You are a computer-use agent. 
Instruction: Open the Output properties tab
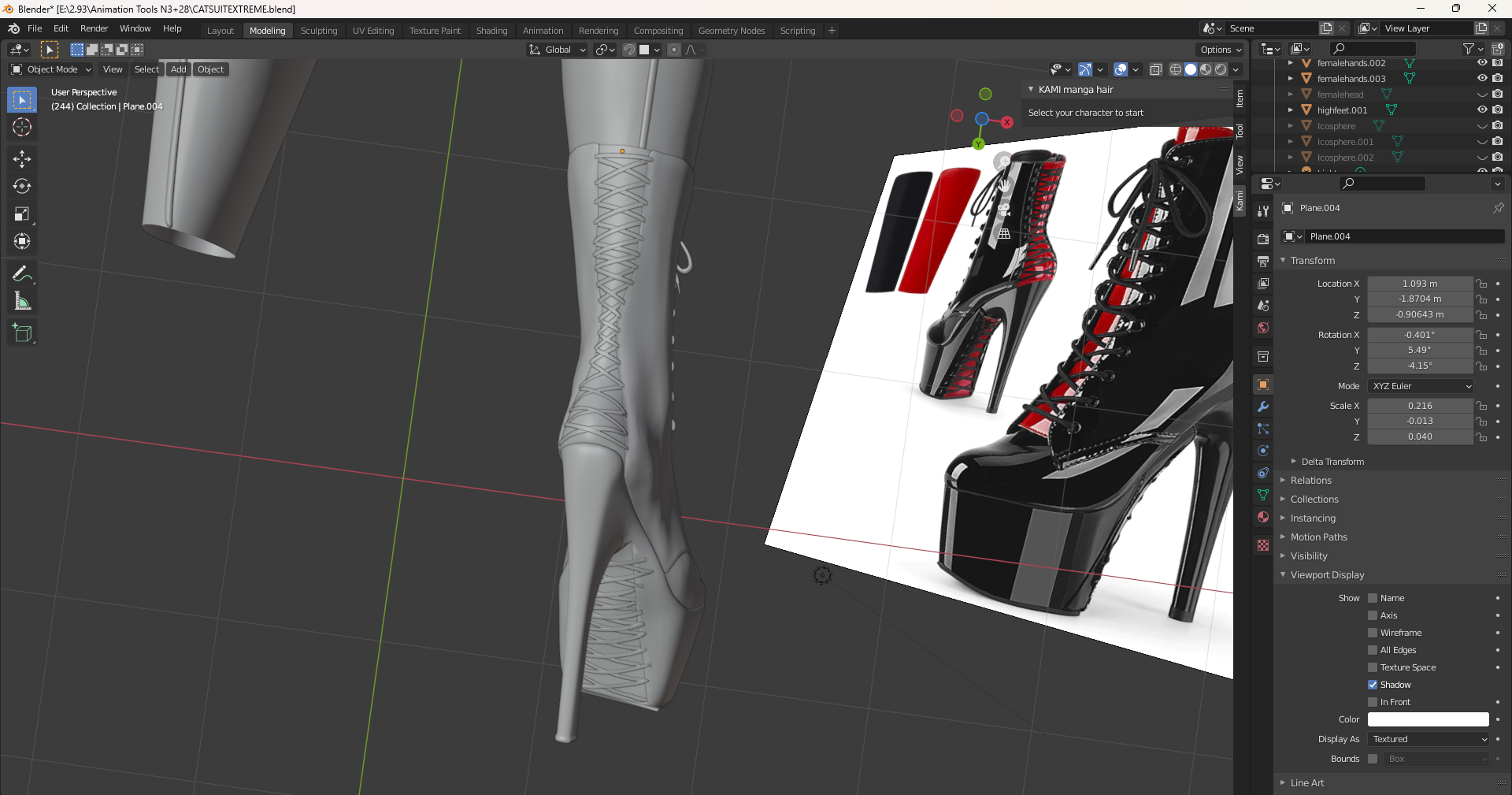click(x=1263, y=261)
